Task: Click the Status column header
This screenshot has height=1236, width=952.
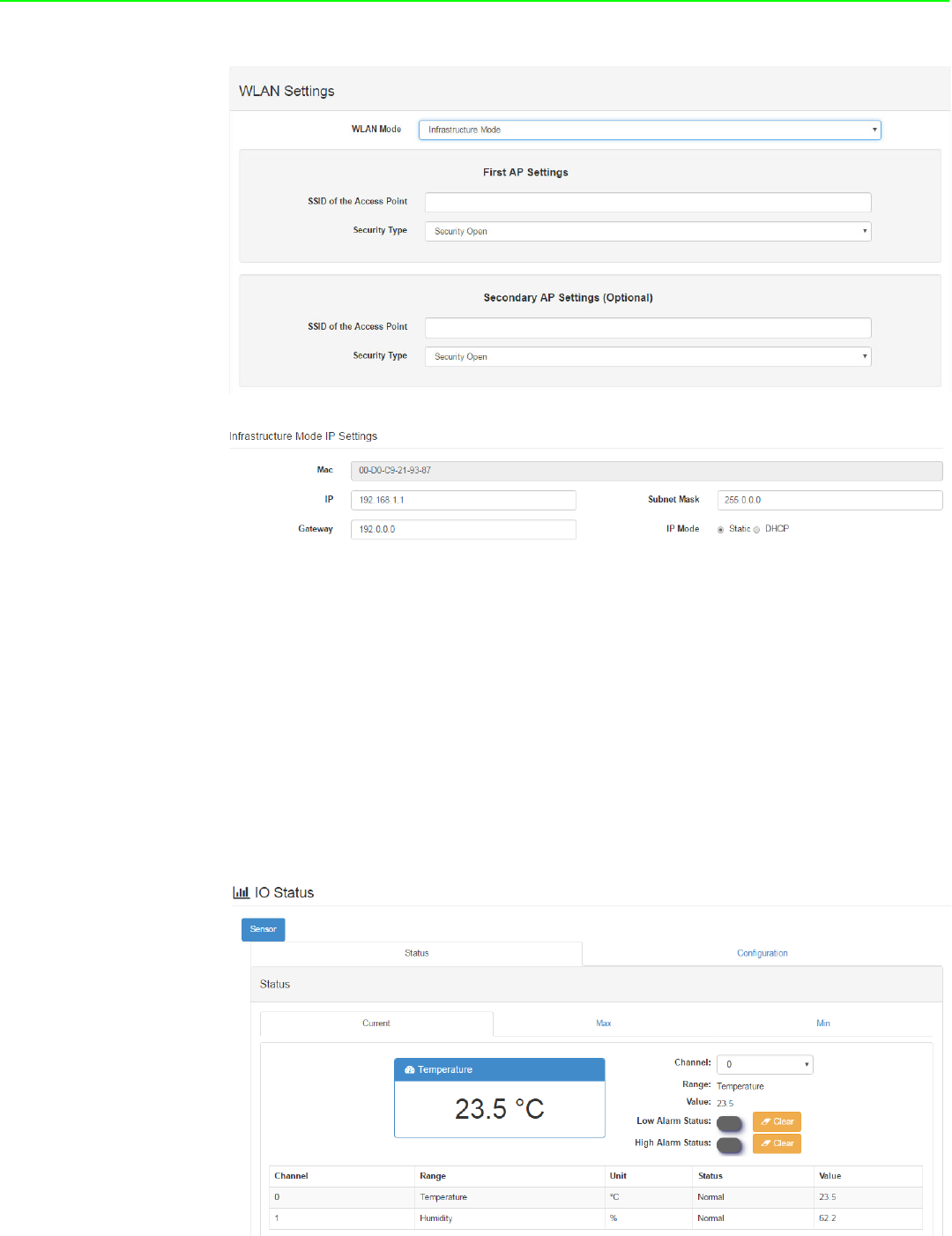Action: 710,1176
